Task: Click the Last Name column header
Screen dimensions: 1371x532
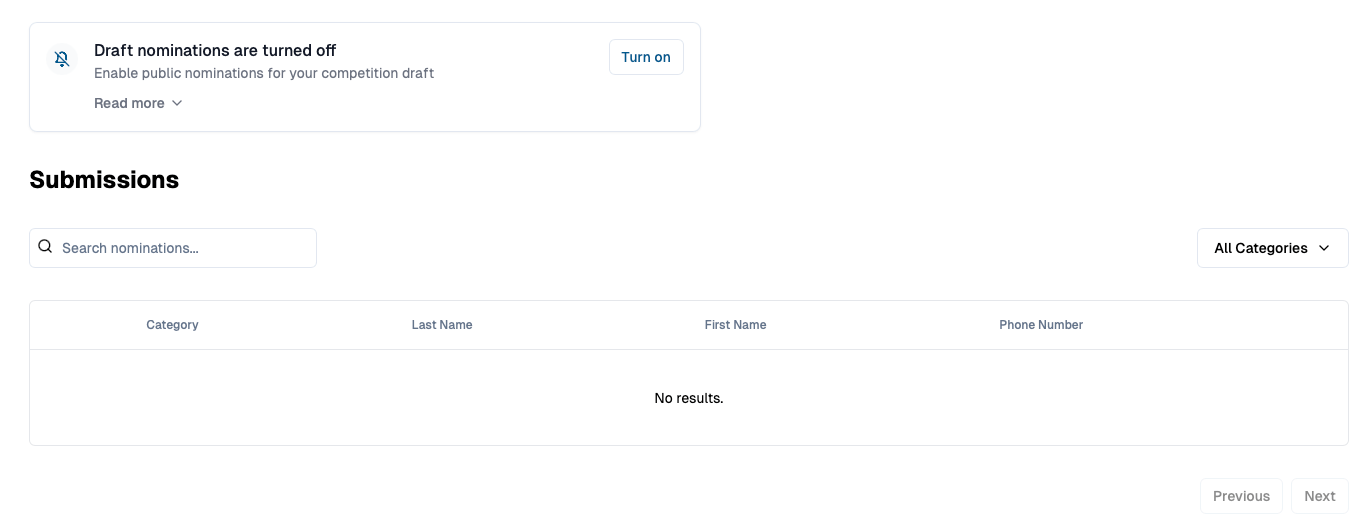Action: coord(442,325)
